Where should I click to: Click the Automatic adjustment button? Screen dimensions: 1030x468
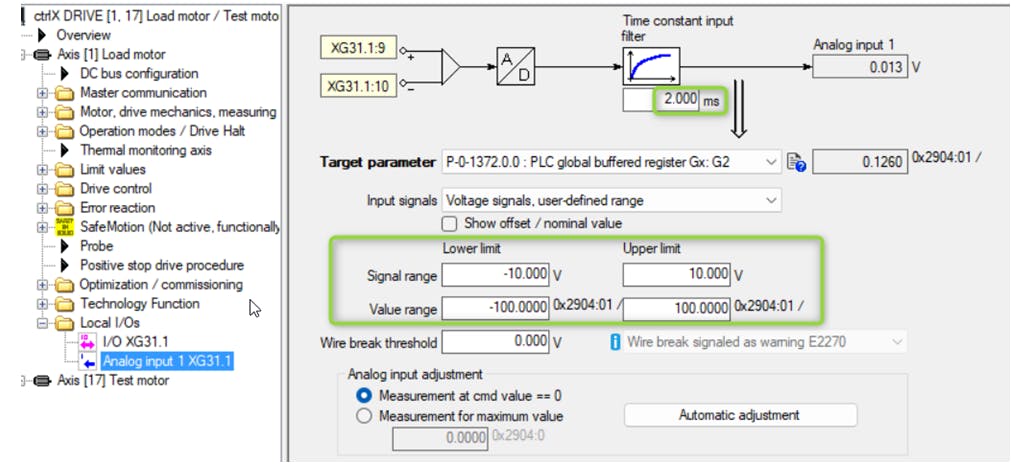point(740,414)
